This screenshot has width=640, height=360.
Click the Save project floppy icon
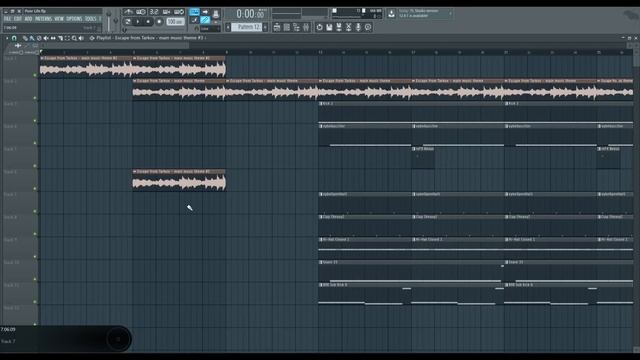(x=329, y=27)
